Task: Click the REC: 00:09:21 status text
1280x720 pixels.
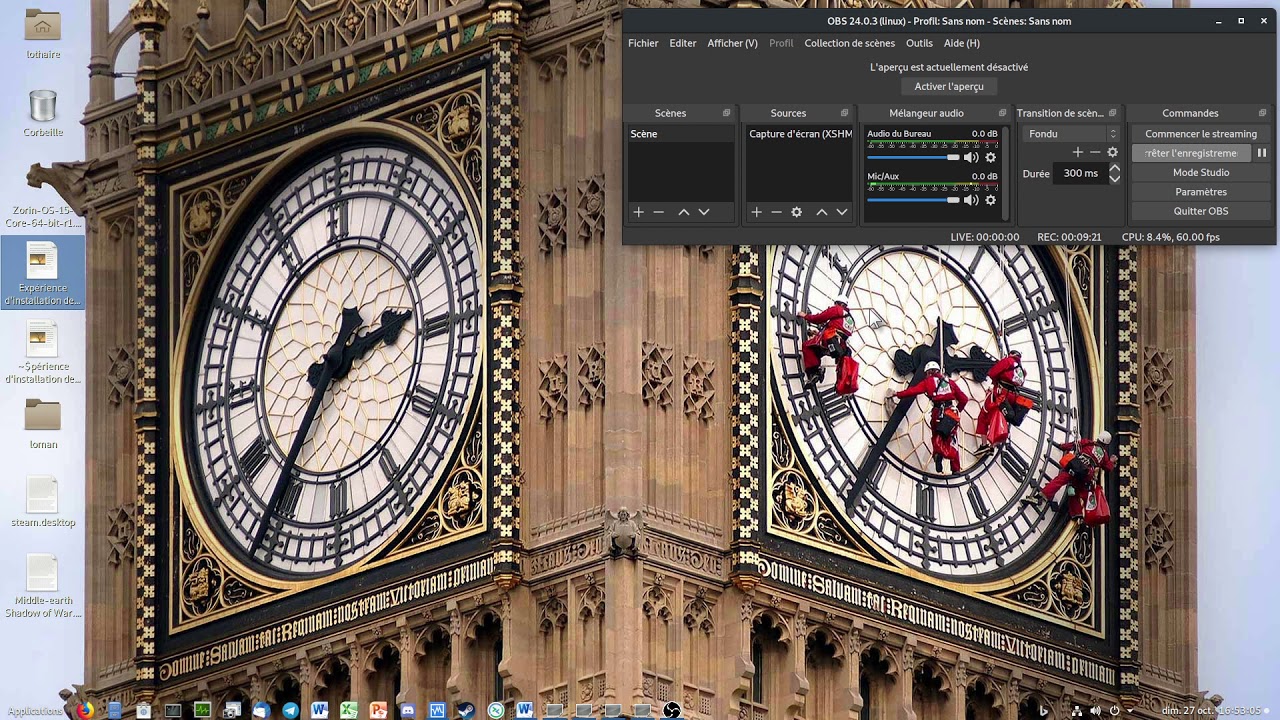Action: click(x=1069, y=237)
